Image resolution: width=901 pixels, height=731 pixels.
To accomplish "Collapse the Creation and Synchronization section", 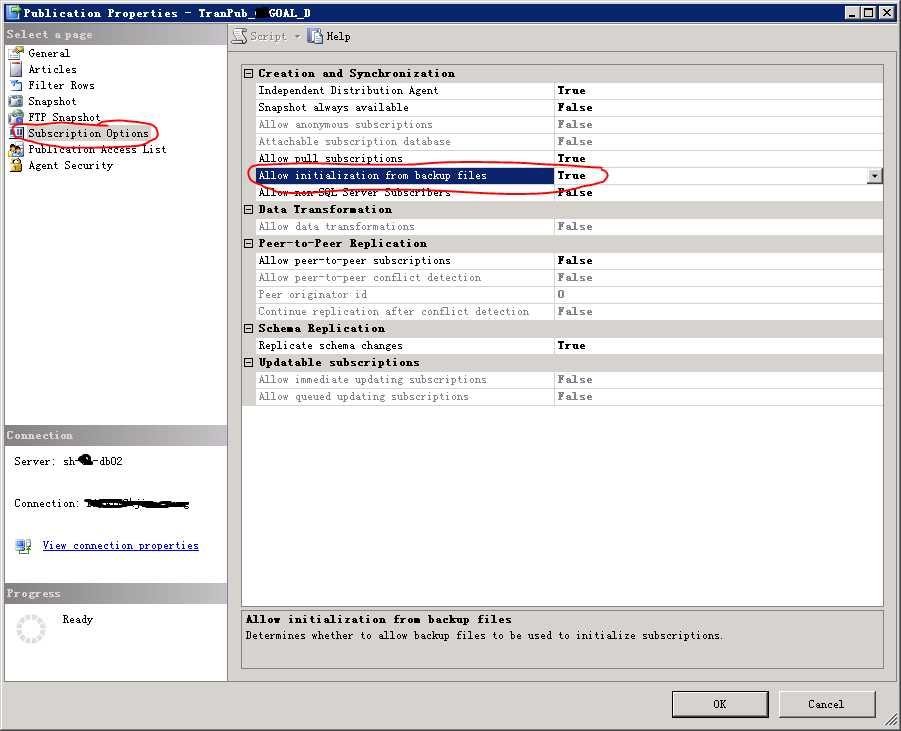I will 248,74.
